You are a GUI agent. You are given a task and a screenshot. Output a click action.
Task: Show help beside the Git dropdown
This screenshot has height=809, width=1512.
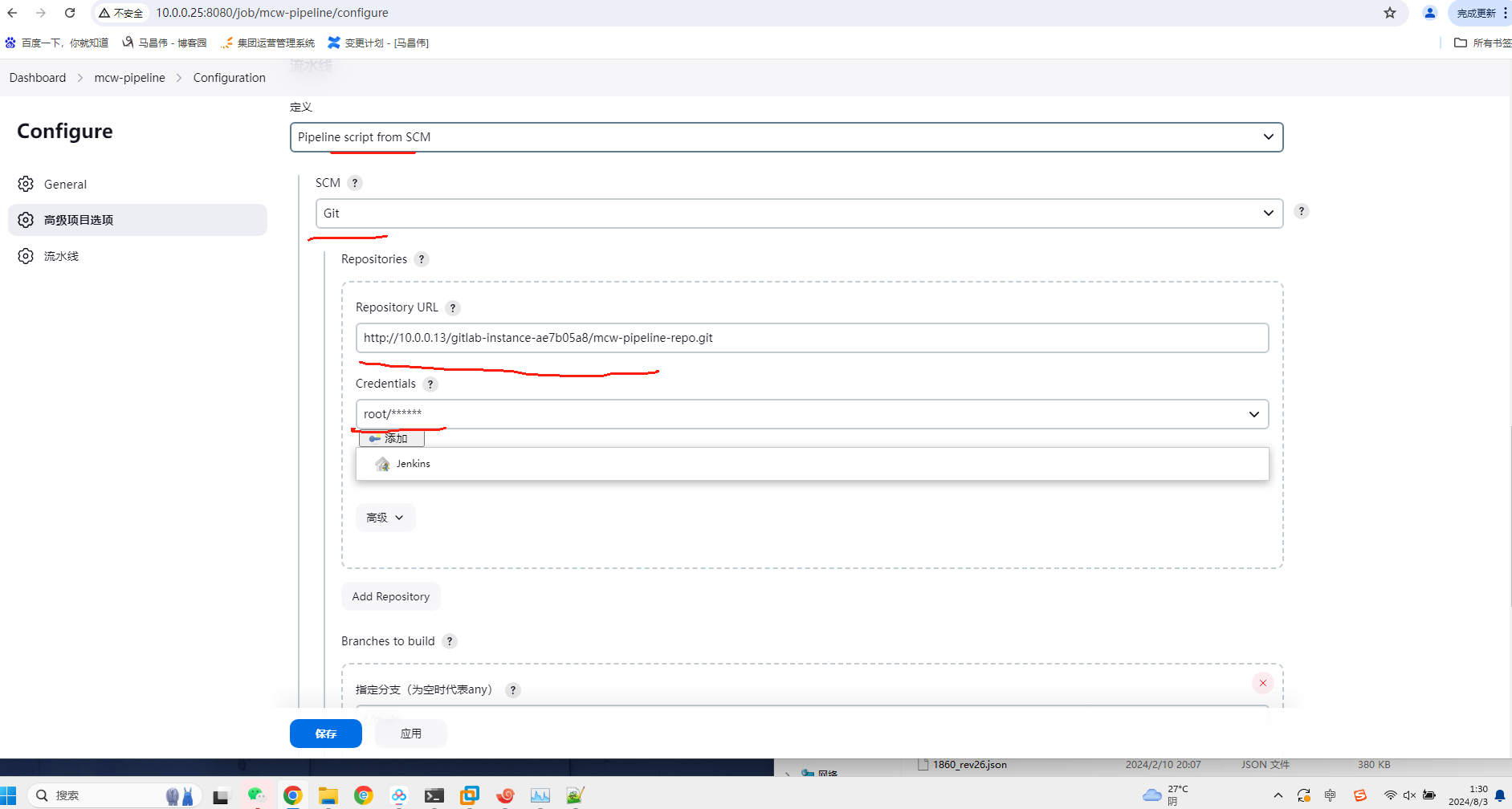coord(1302,211)
